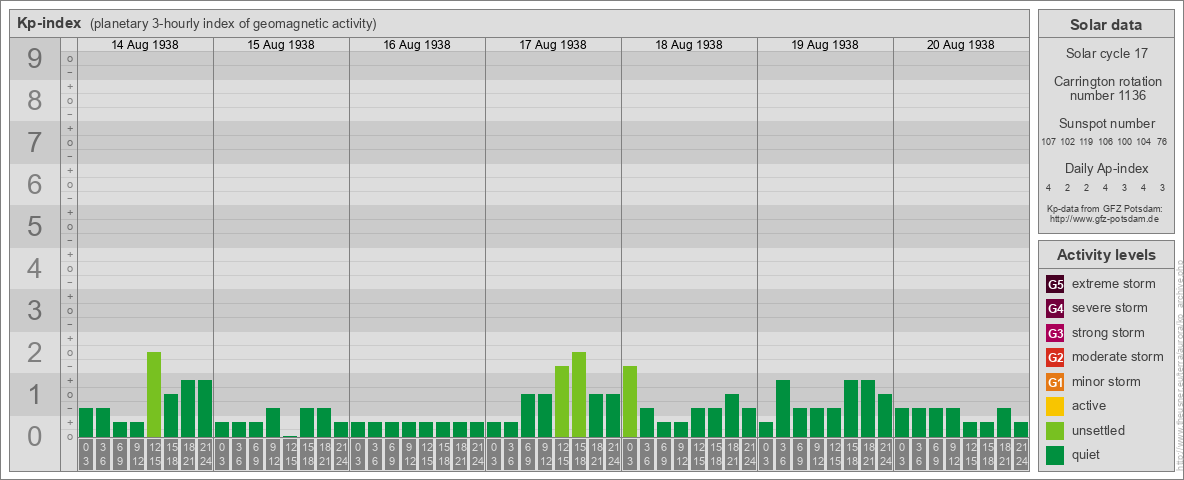Click the tiny bar for 15 Aug 12-15

tap(290, 436)
